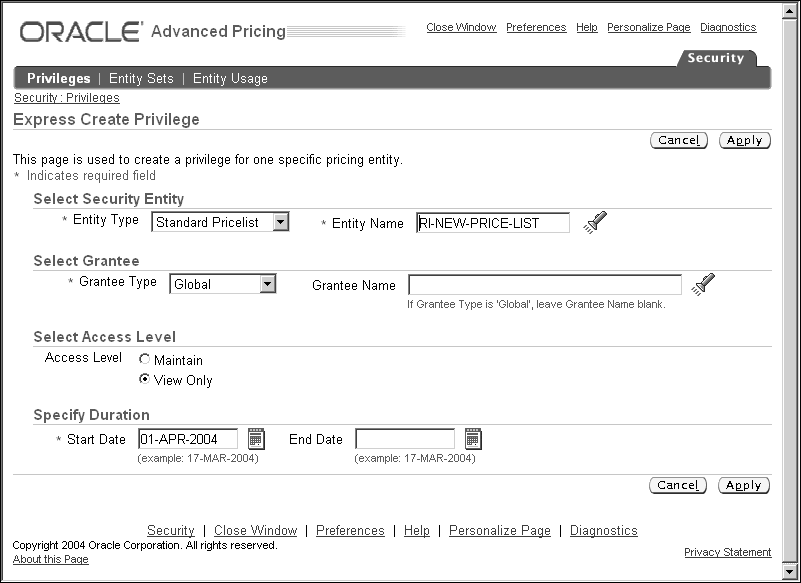The height and width of the screenshot is (583, 801).
Task: Click the End Date input field
Action: coord(405,439)
